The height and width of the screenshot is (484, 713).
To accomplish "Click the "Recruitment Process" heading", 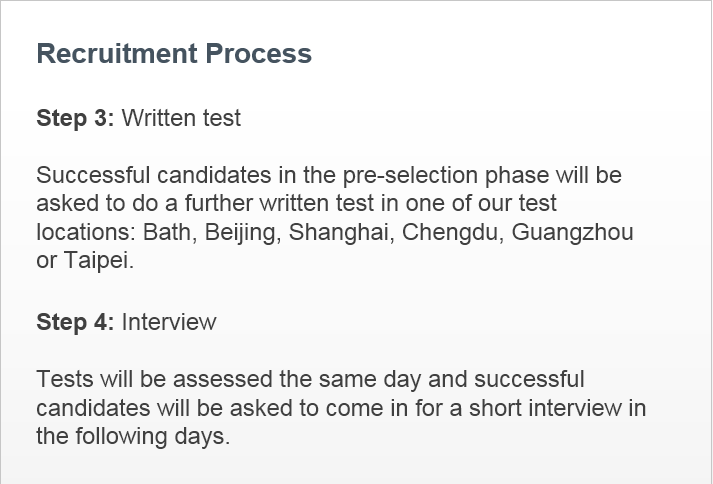I will [x=174, y=54].
